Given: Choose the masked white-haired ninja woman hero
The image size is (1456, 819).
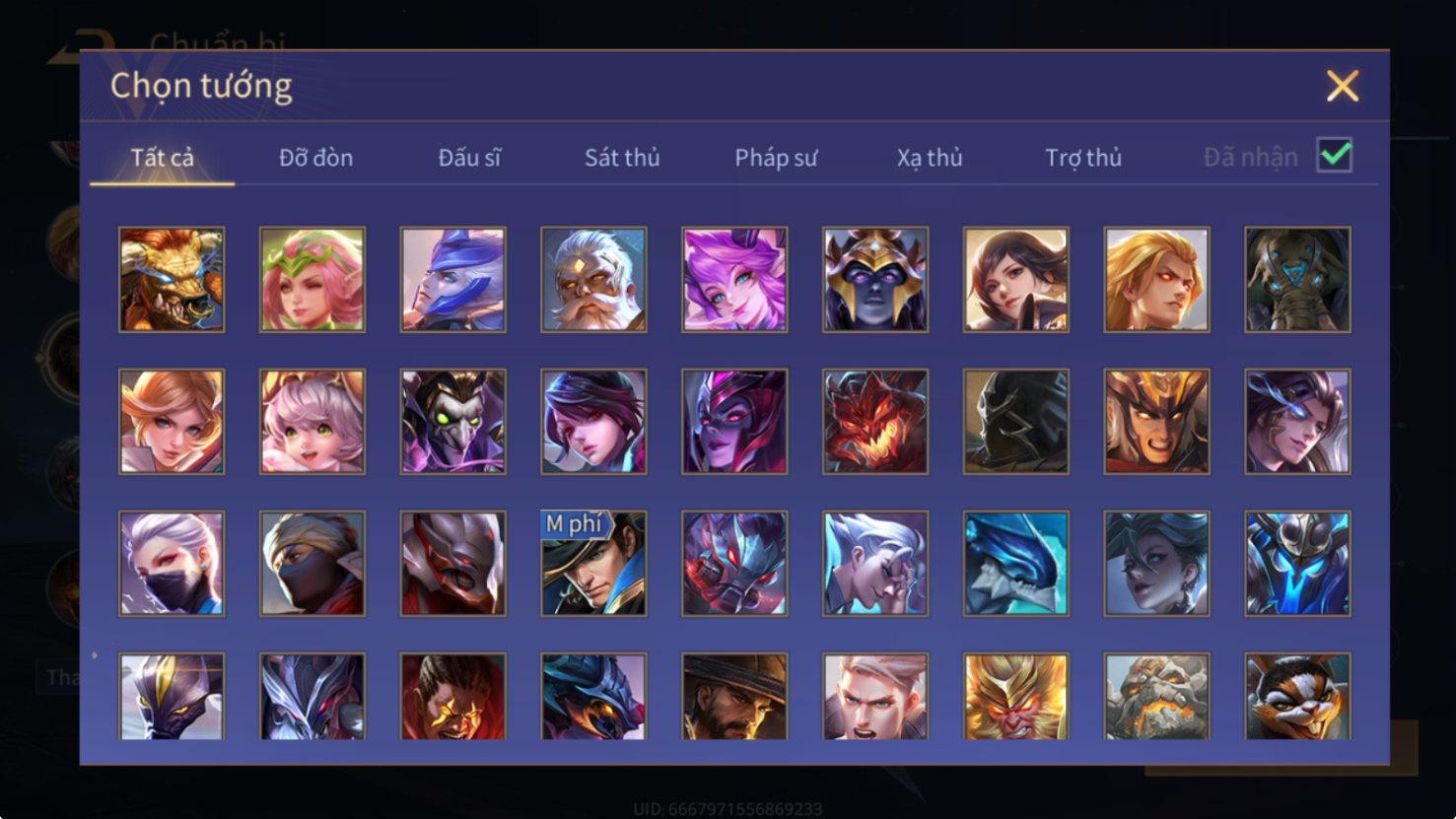Looking at the screenshot, I should click(x=172, y=564).
